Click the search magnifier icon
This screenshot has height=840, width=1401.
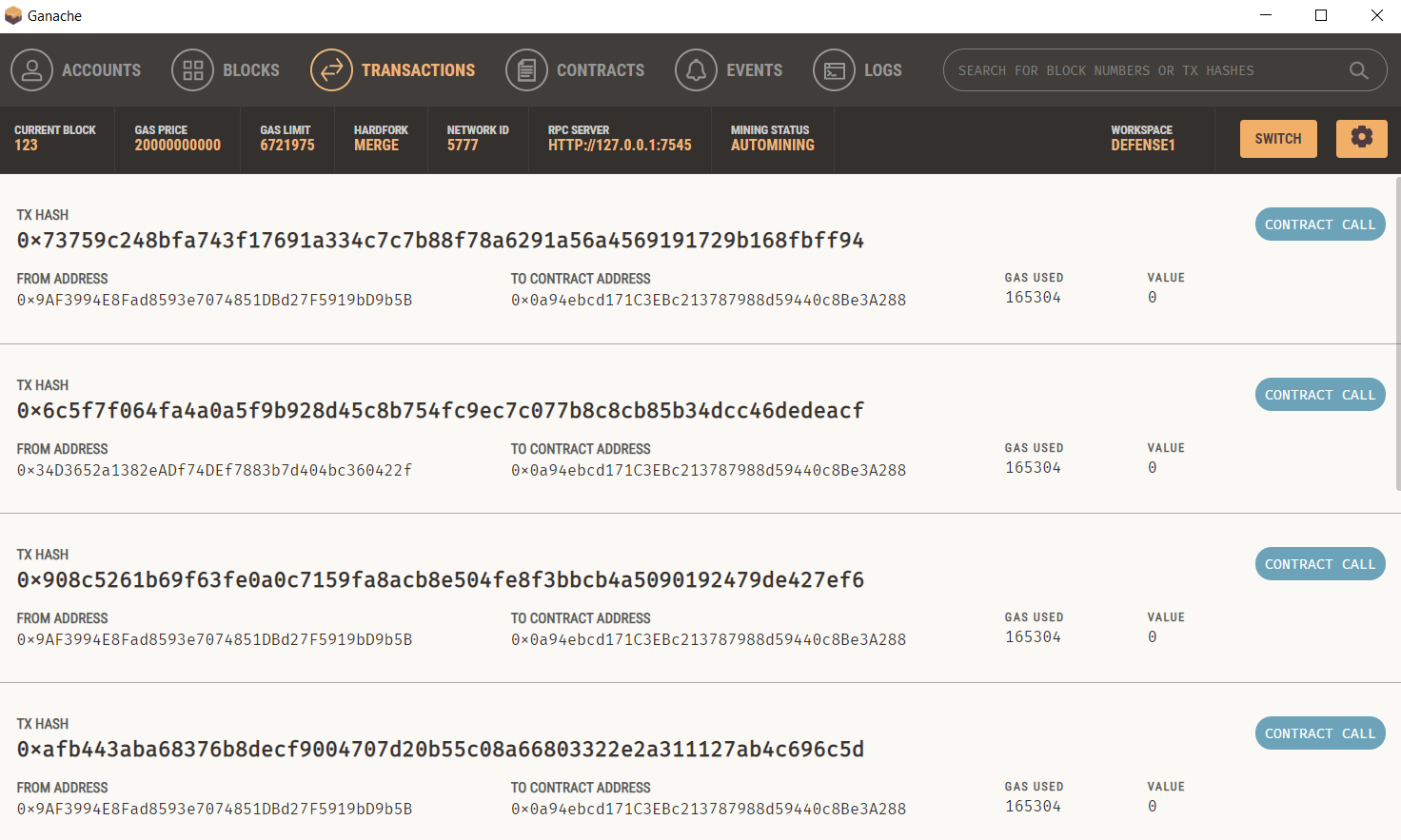pyautogui.click(x=1358, y=70)
